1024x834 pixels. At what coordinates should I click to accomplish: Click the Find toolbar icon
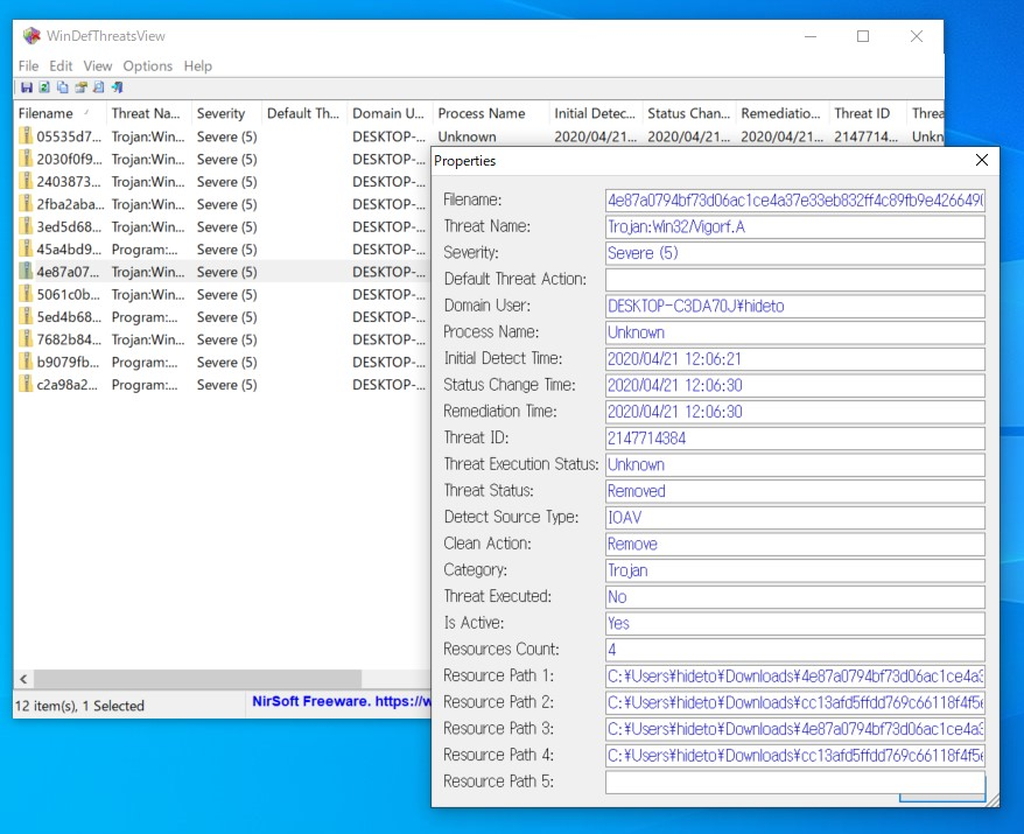(x=99, y=88)
